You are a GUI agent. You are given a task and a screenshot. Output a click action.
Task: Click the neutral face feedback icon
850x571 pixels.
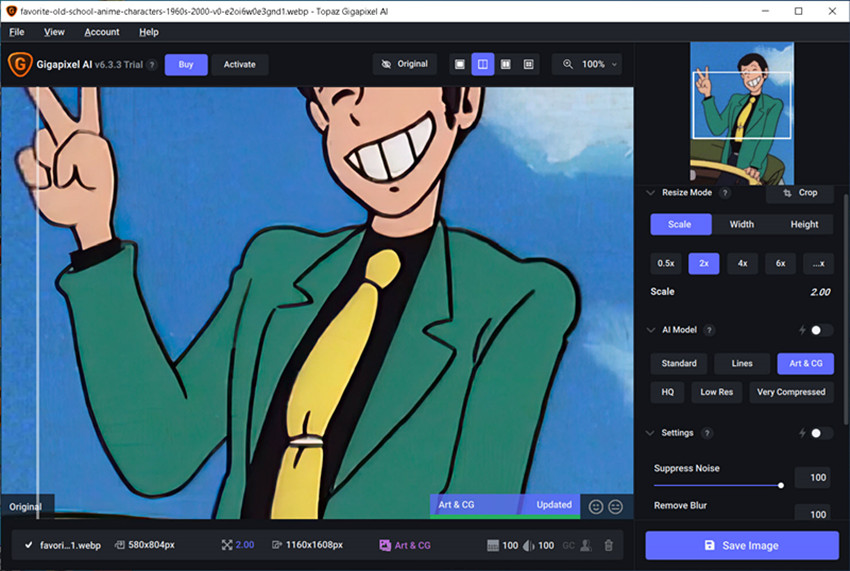click(615, 506)
